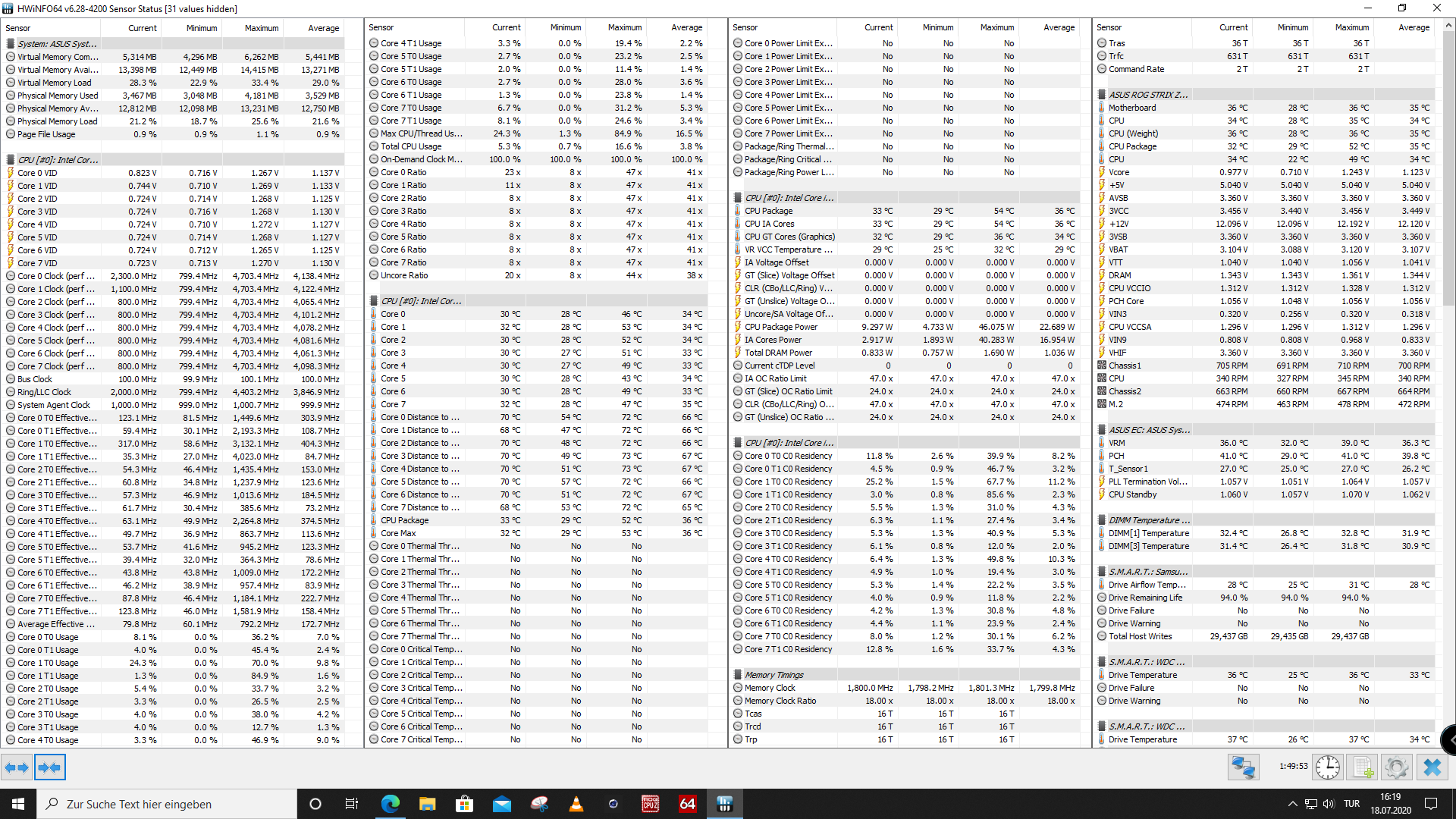This screenshot has width=1456, height=819.
Task: Select Total CPU Usage row
Action: point(538,146)
